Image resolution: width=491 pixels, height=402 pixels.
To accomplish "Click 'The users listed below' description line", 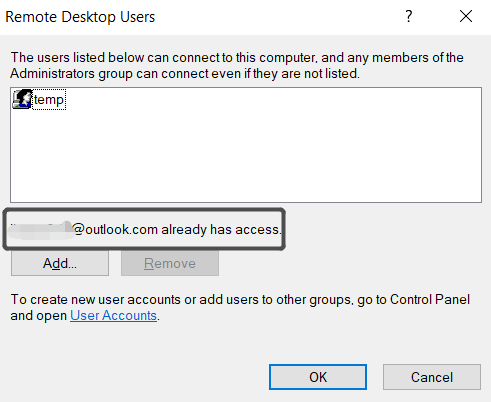I will [x=237, y=57].
